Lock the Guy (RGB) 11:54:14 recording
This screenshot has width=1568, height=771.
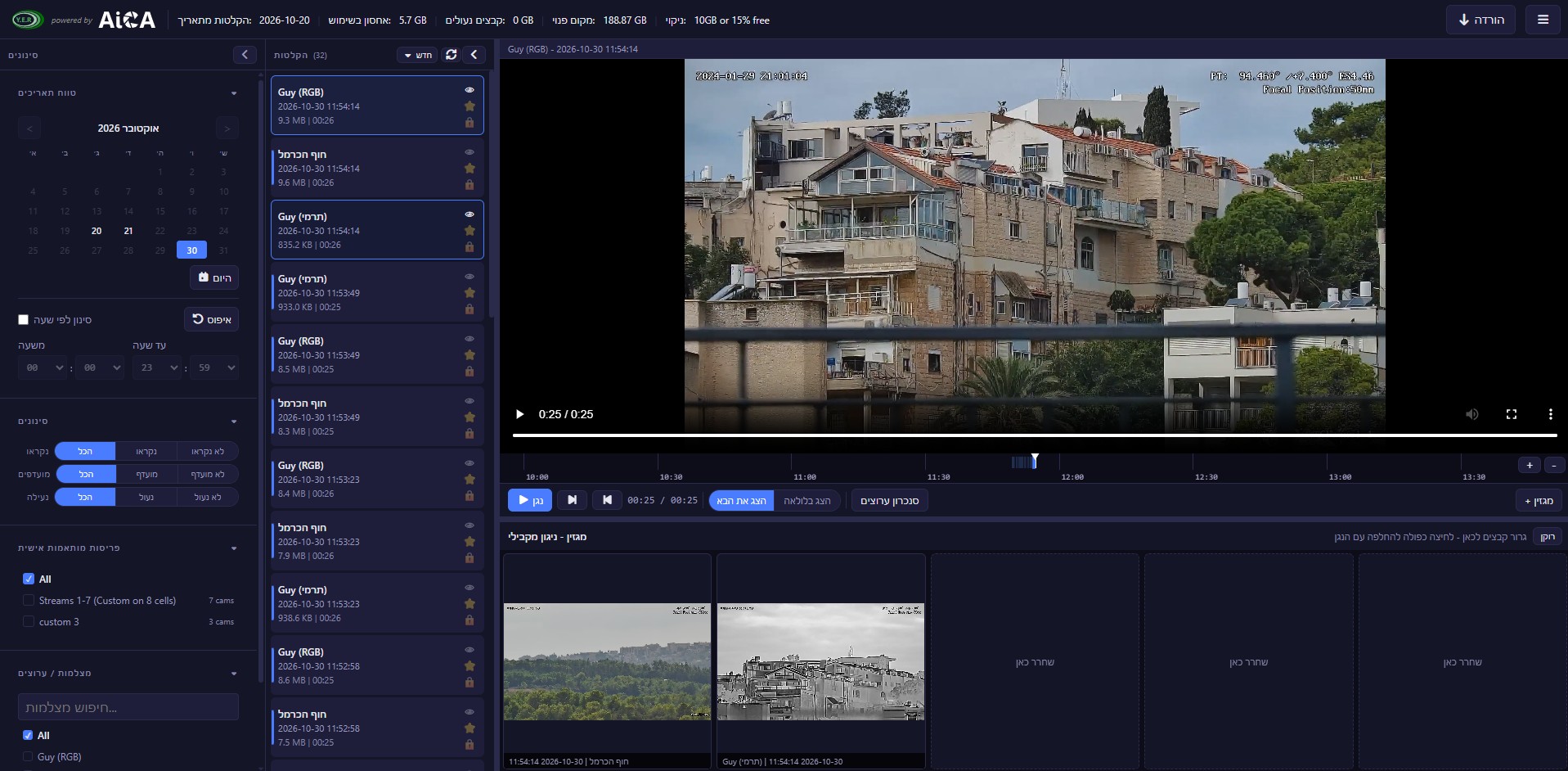point(470,122)
